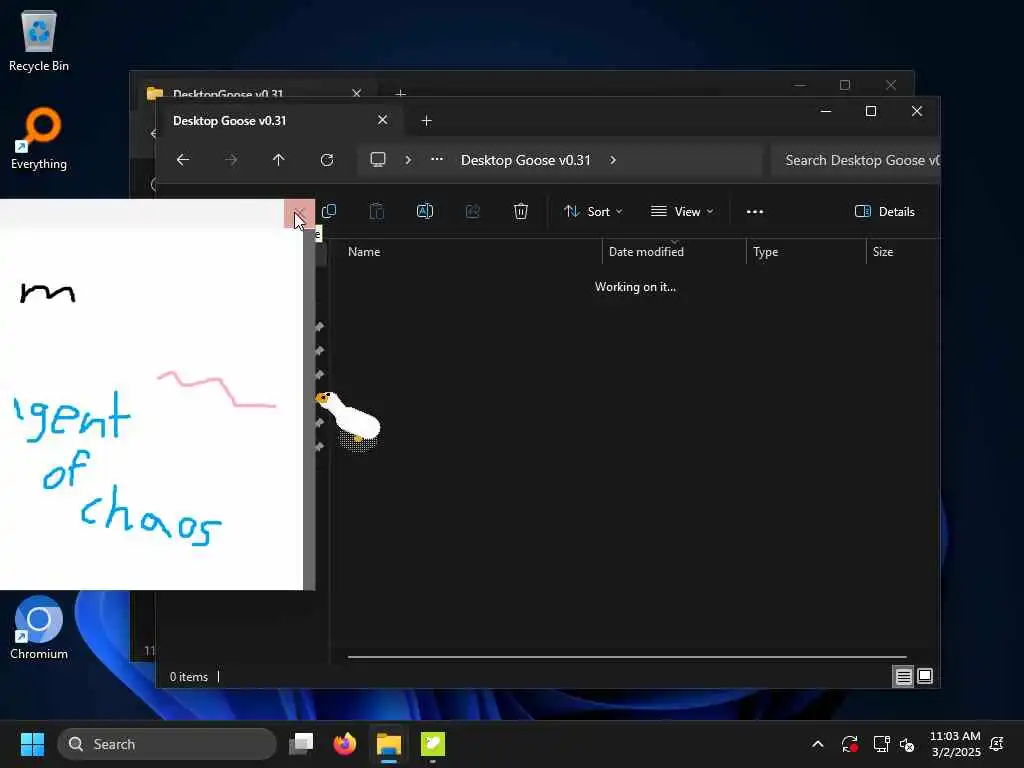Click the network tray icon
This screenshot has height=768, width=1024.
pyautogui.click(x=882, y=744)
